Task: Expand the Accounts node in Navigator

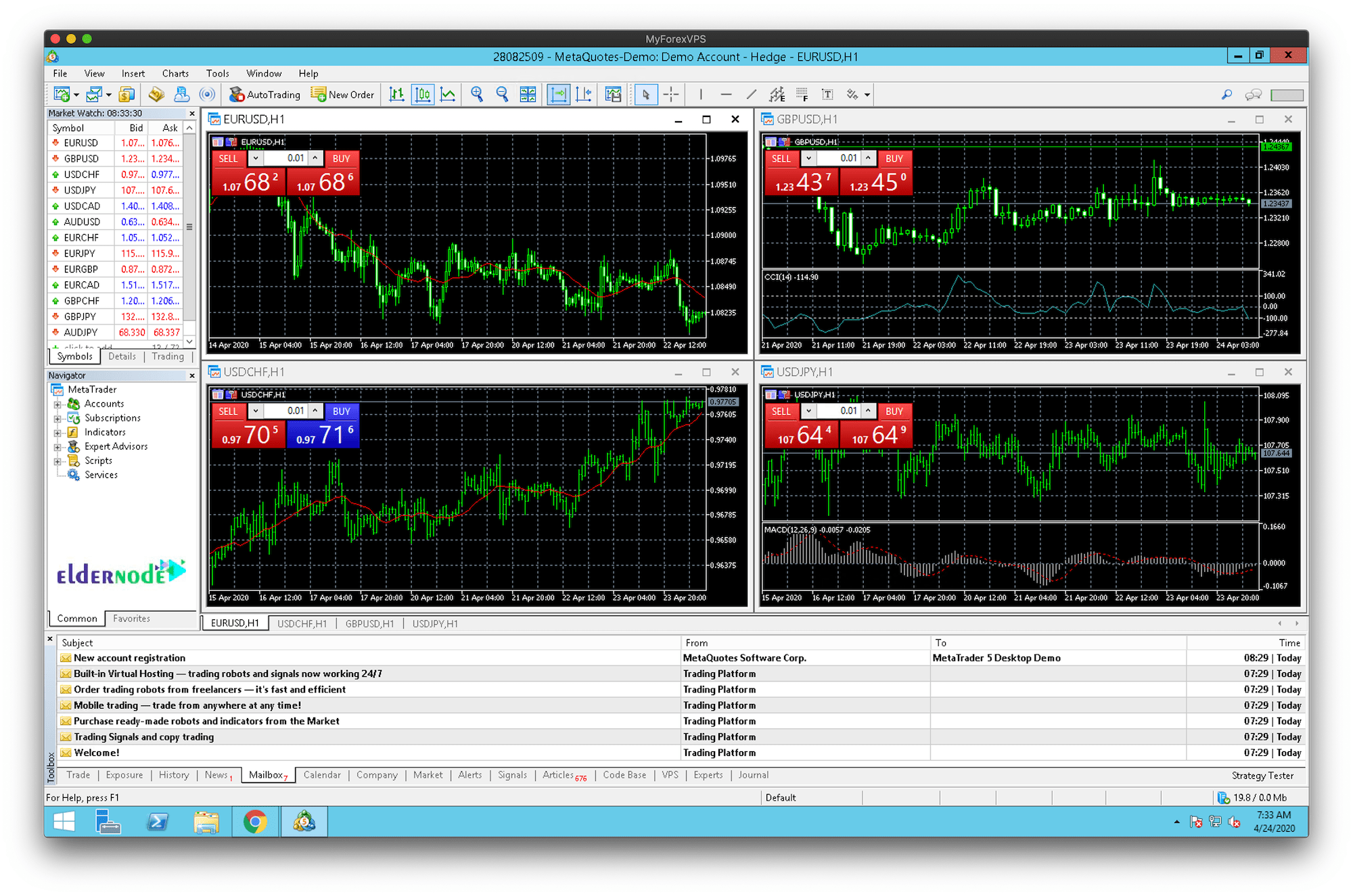Action: (x=58, y=404)
